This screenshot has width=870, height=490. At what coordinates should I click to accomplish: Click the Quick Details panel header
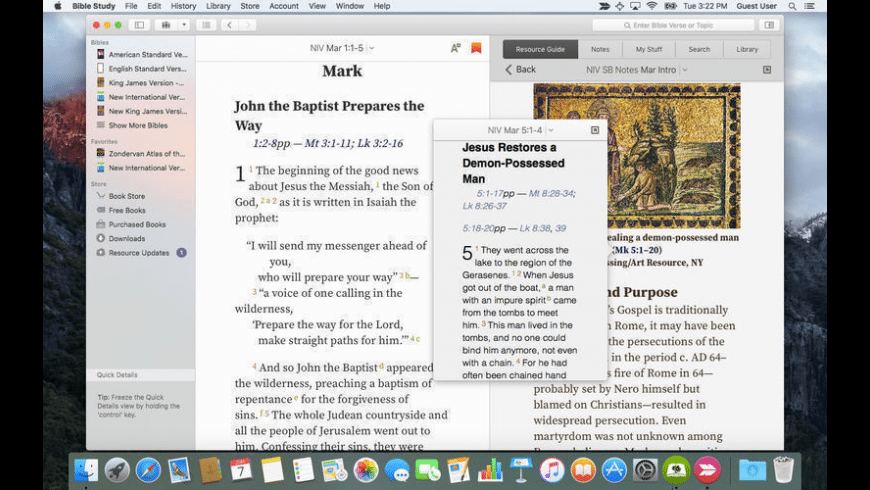tap(140, 375)
